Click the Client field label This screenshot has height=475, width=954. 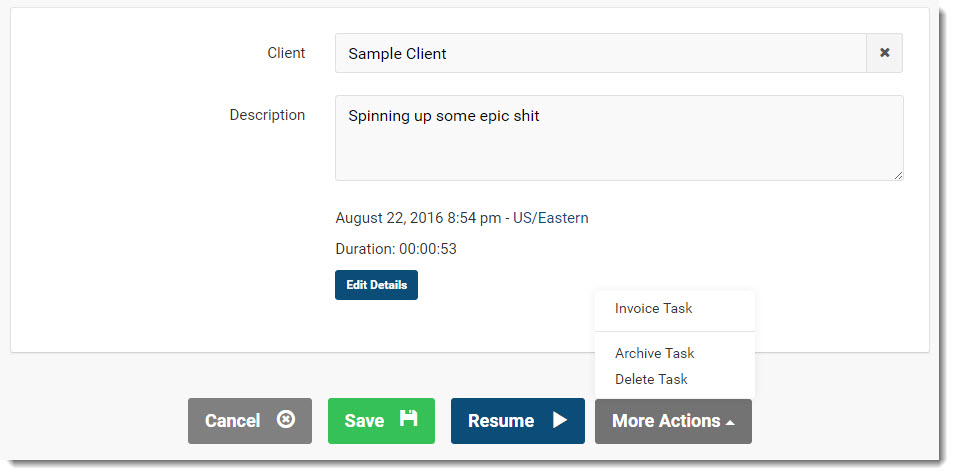coord(286,53)
